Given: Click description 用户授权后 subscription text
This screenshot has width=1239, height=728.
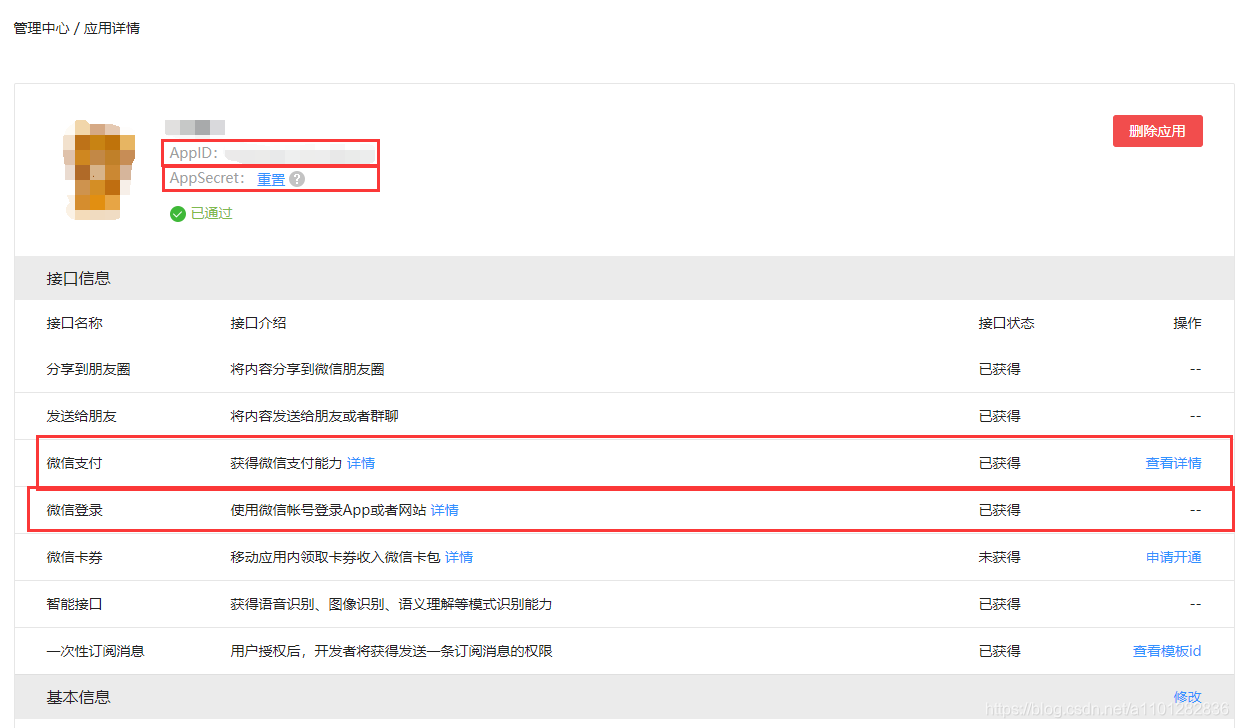Looking at the screenshot, I should click(x=391, y=651).
